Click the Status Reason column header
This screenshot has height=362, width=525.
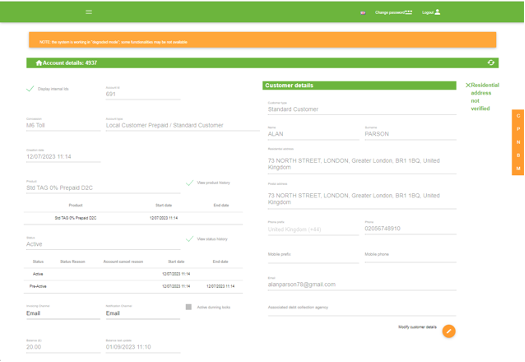[x=73, y=262]
